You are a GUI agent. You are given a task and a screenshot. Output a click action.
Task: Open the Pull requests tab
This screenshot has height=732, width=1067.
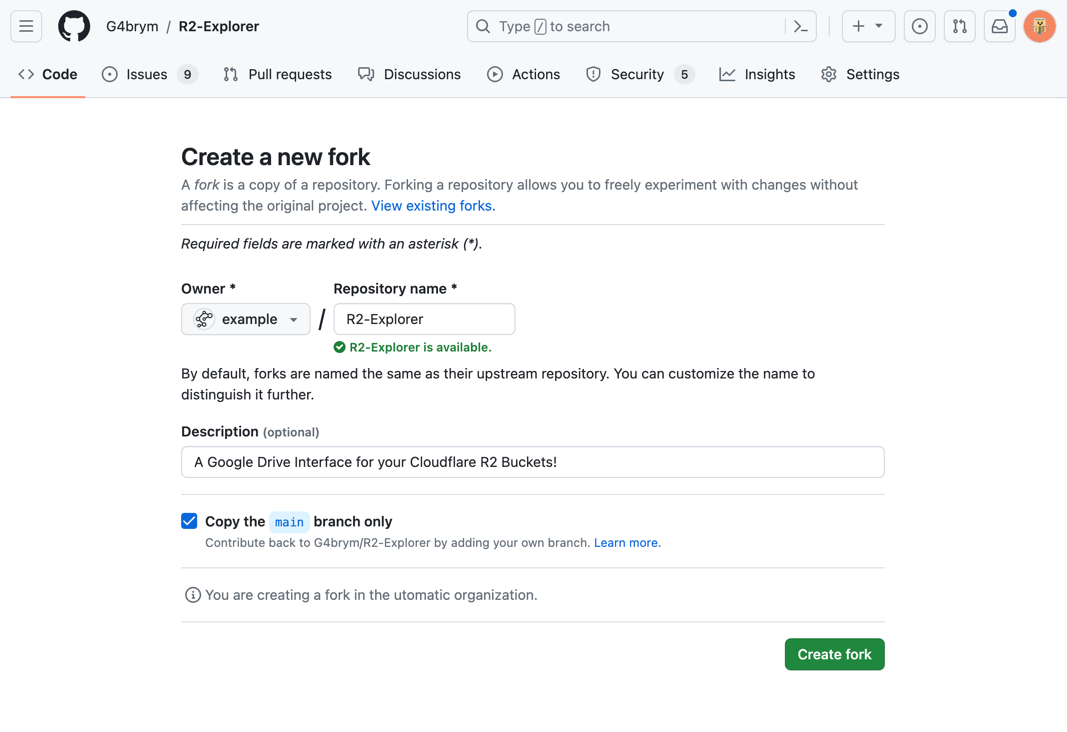coord(277,74)
